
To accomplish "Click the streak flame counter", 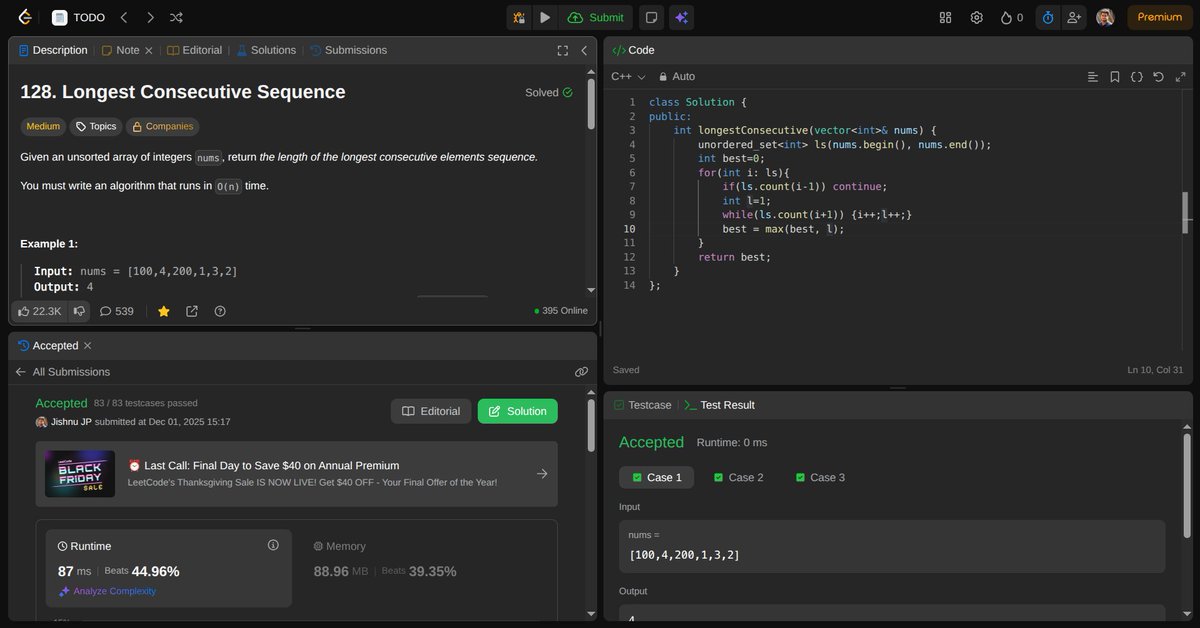I will 1011,17.
